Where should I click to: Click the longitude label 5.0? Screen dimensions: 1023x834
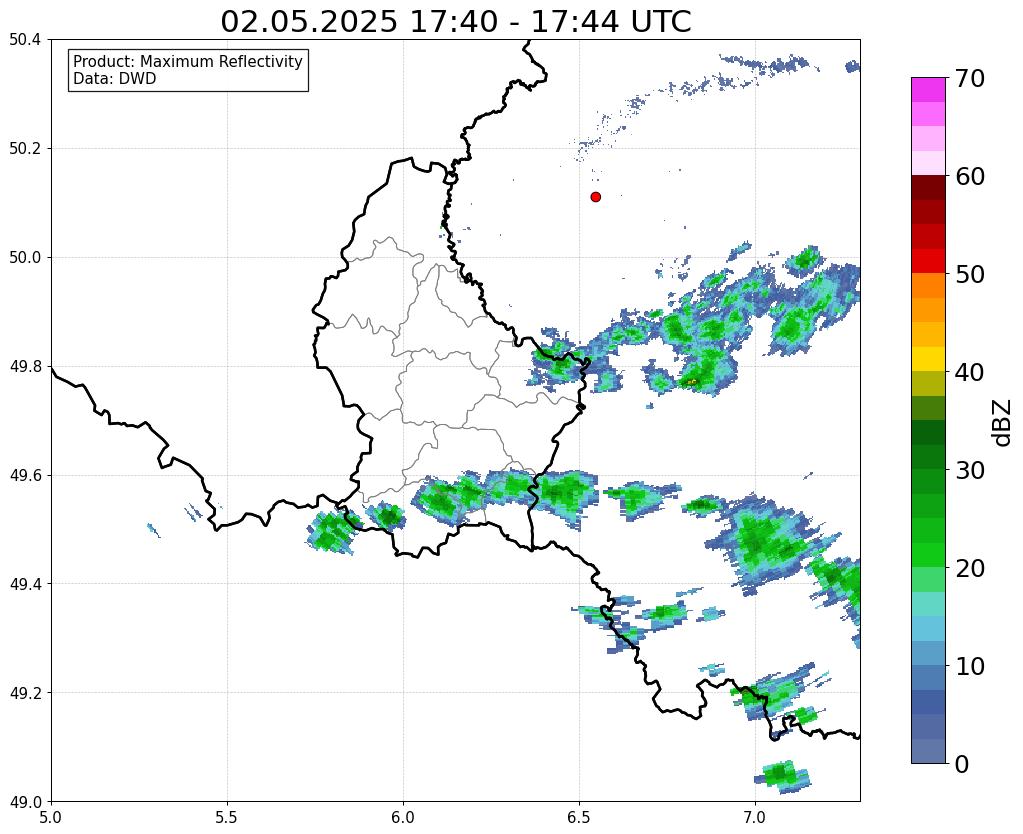click(51, 818)
